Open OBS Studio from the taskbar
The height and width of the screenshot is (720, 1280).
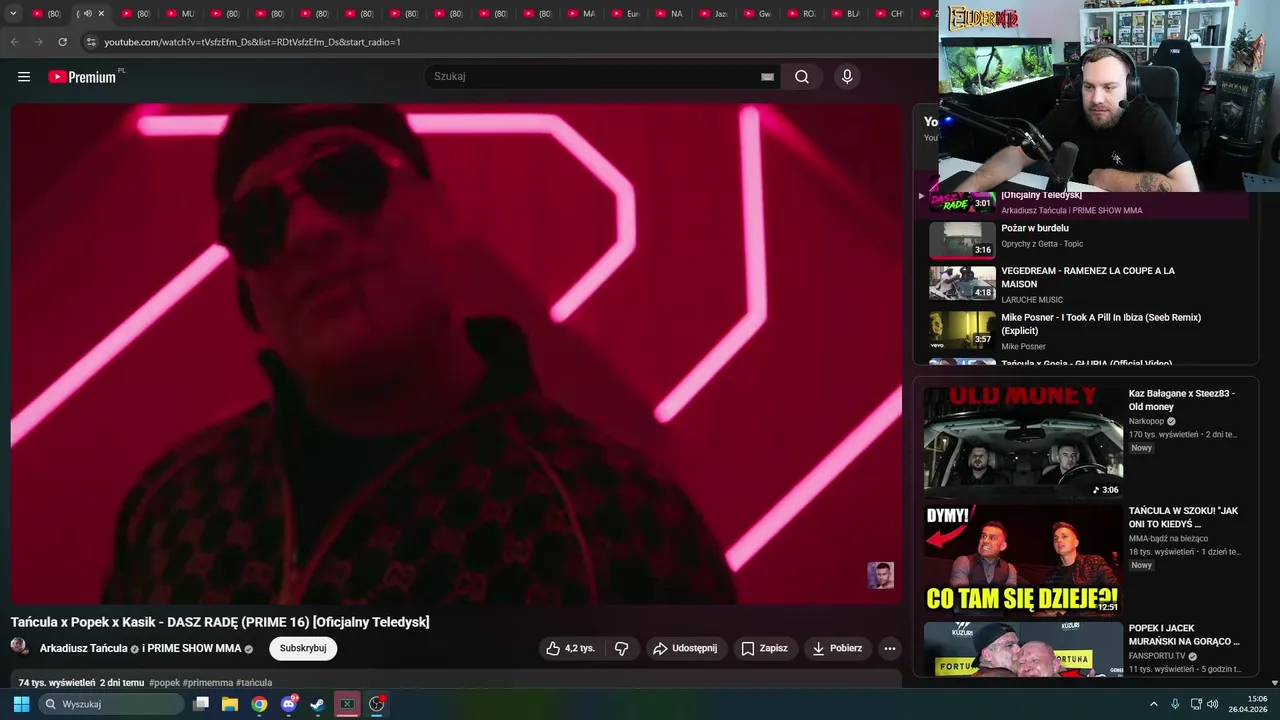click(x=377, y=704)
